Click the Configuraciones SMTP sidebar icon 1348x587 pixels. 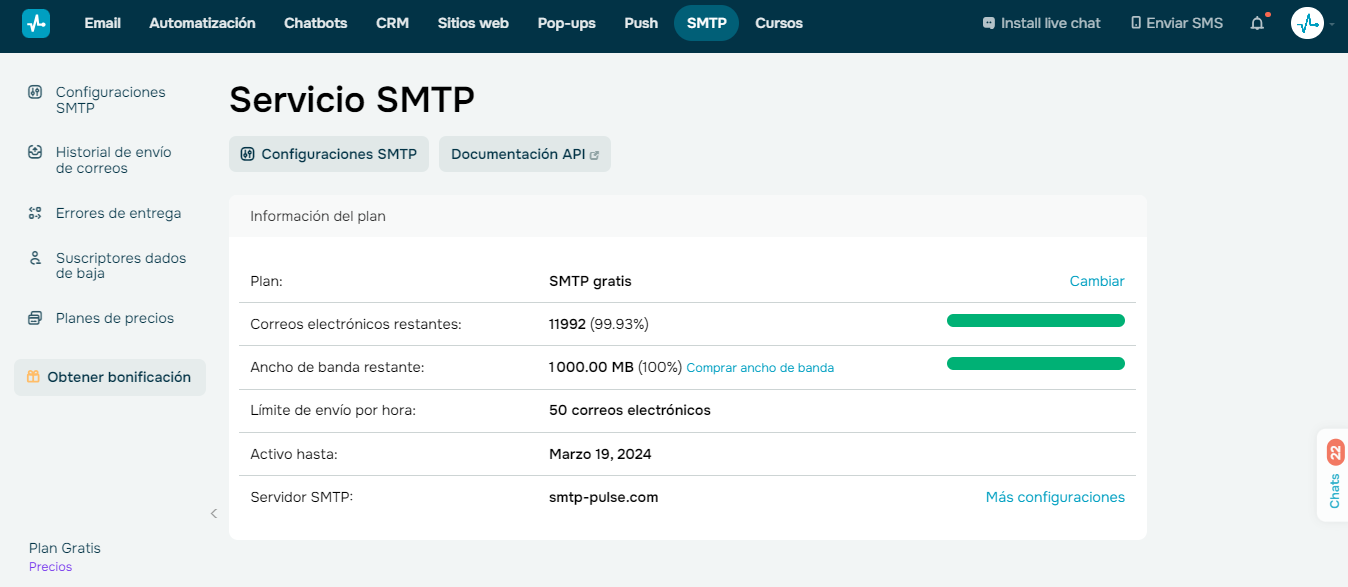point(35,92)
